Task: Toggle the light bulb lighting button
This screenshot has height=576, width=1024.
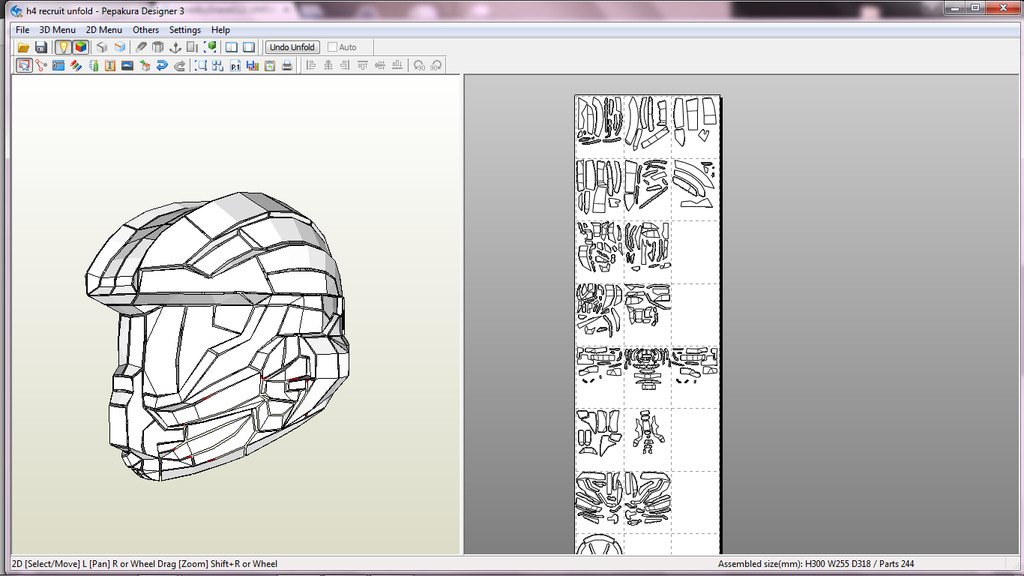Action: 63,47
